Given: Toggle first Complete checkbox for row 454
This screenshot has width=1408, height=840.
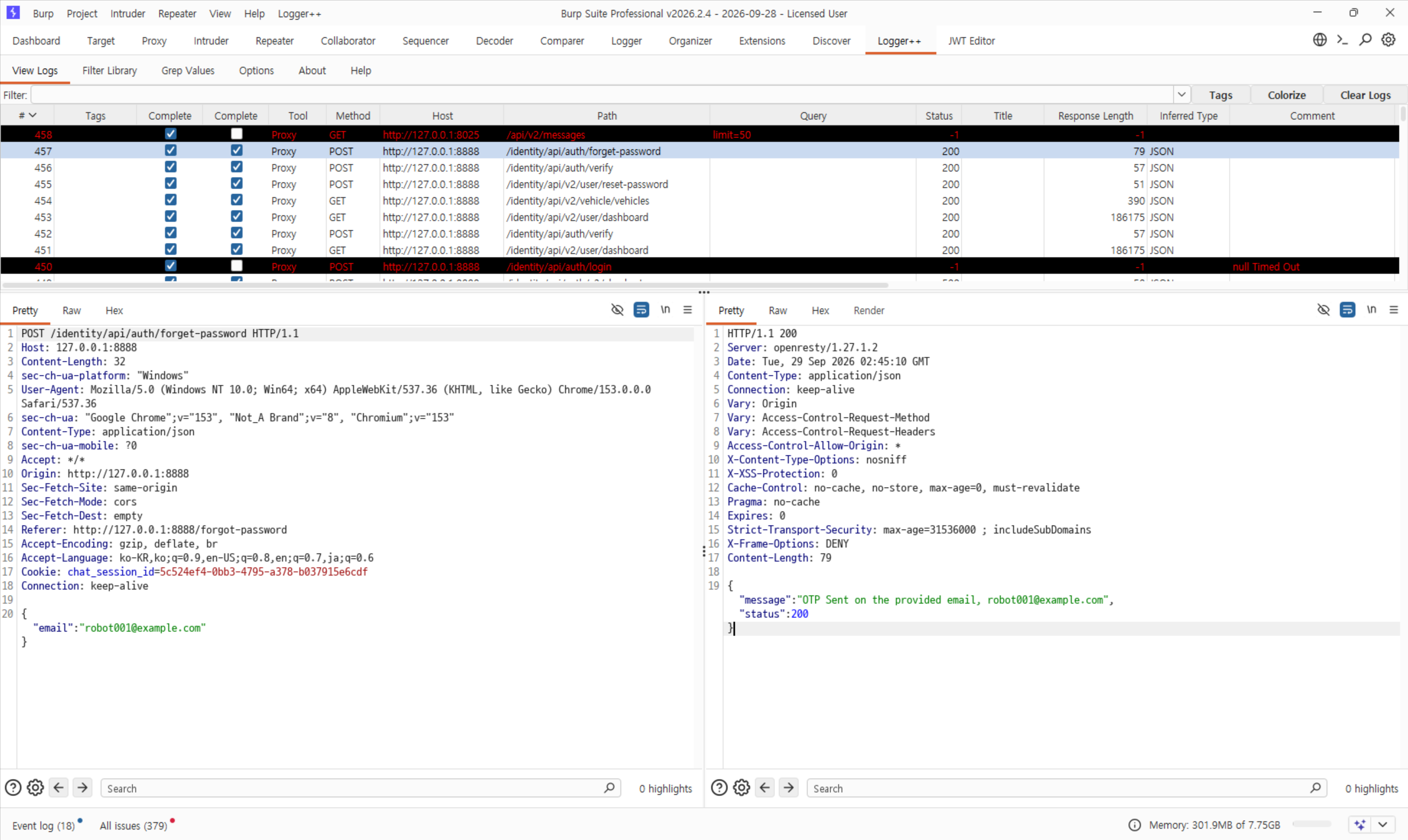Looking at the screenshot, I should coord(170,200).
